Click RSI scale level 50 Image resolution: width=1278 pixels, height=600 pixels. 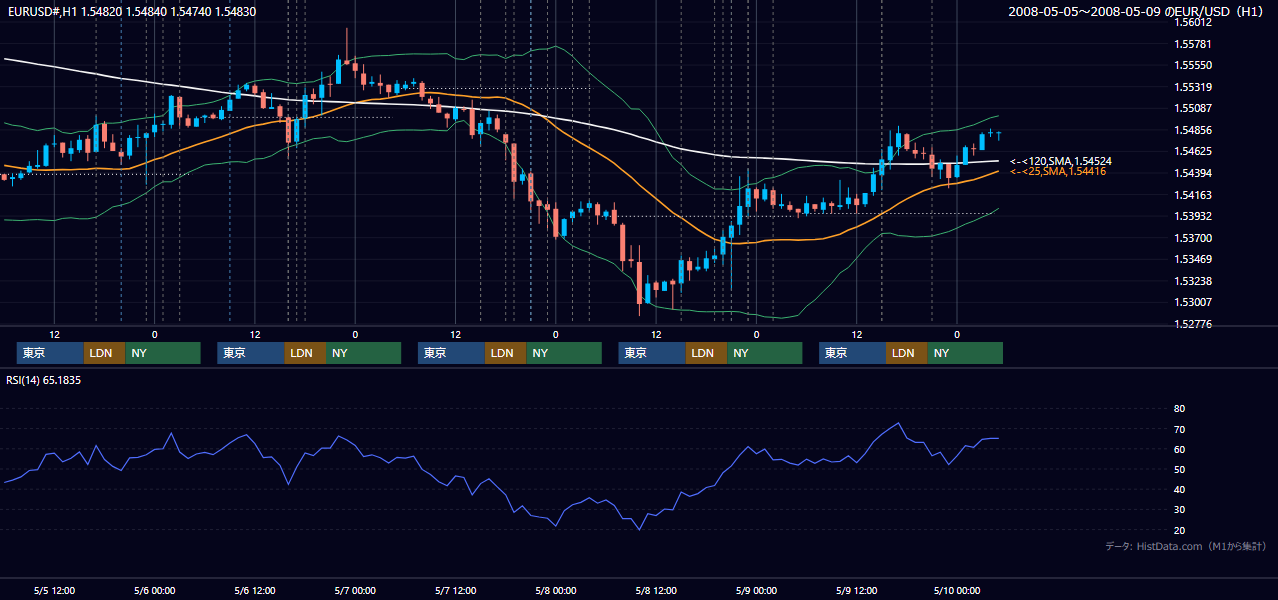click(x=1179, y=469)
